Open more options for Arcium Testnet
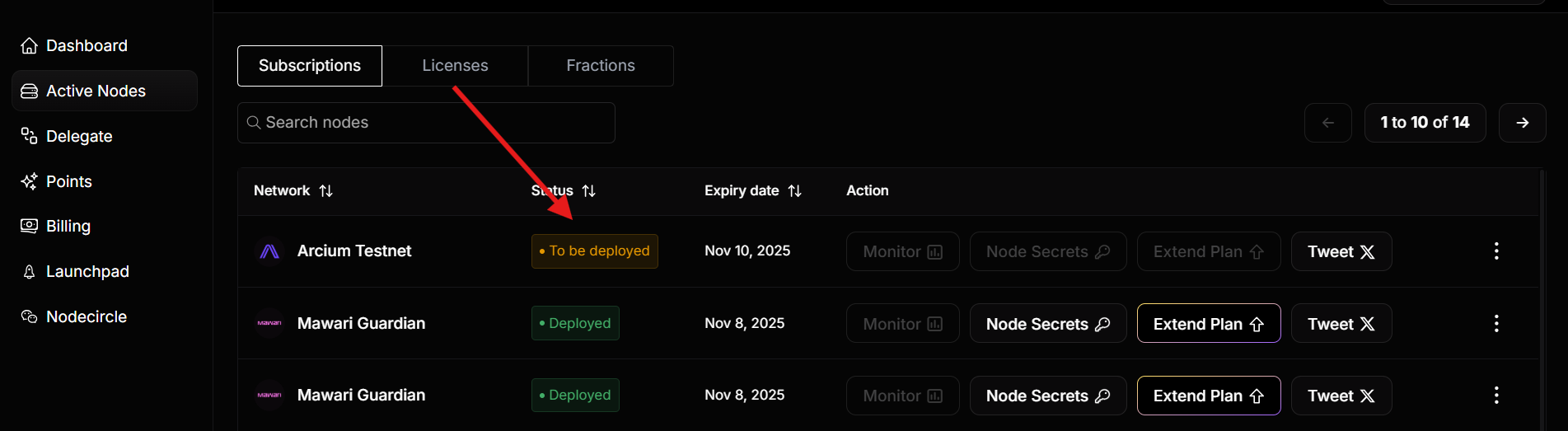 click(x=1496, y=251)
